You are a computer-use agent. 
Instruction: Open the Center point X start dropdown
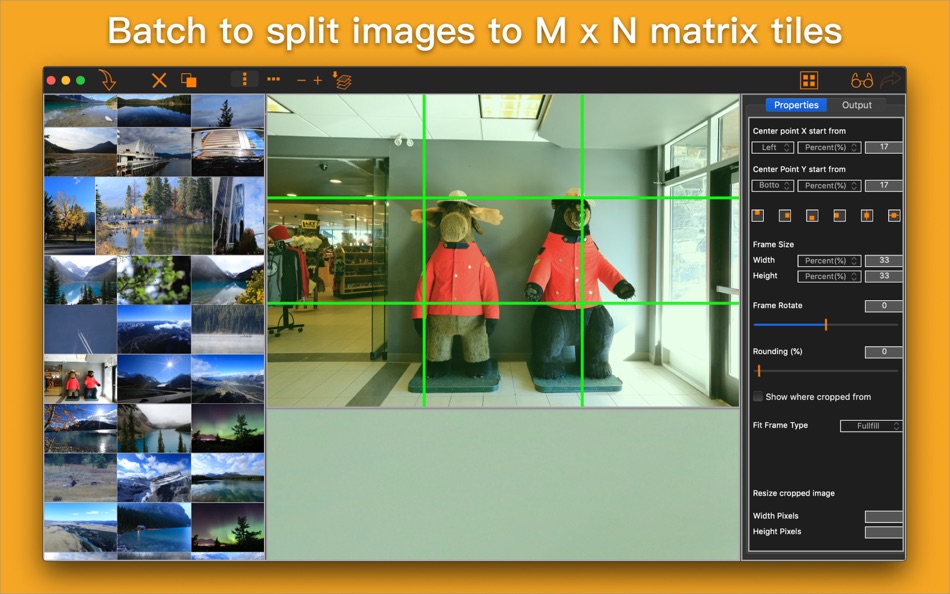(x=772, y=147)
